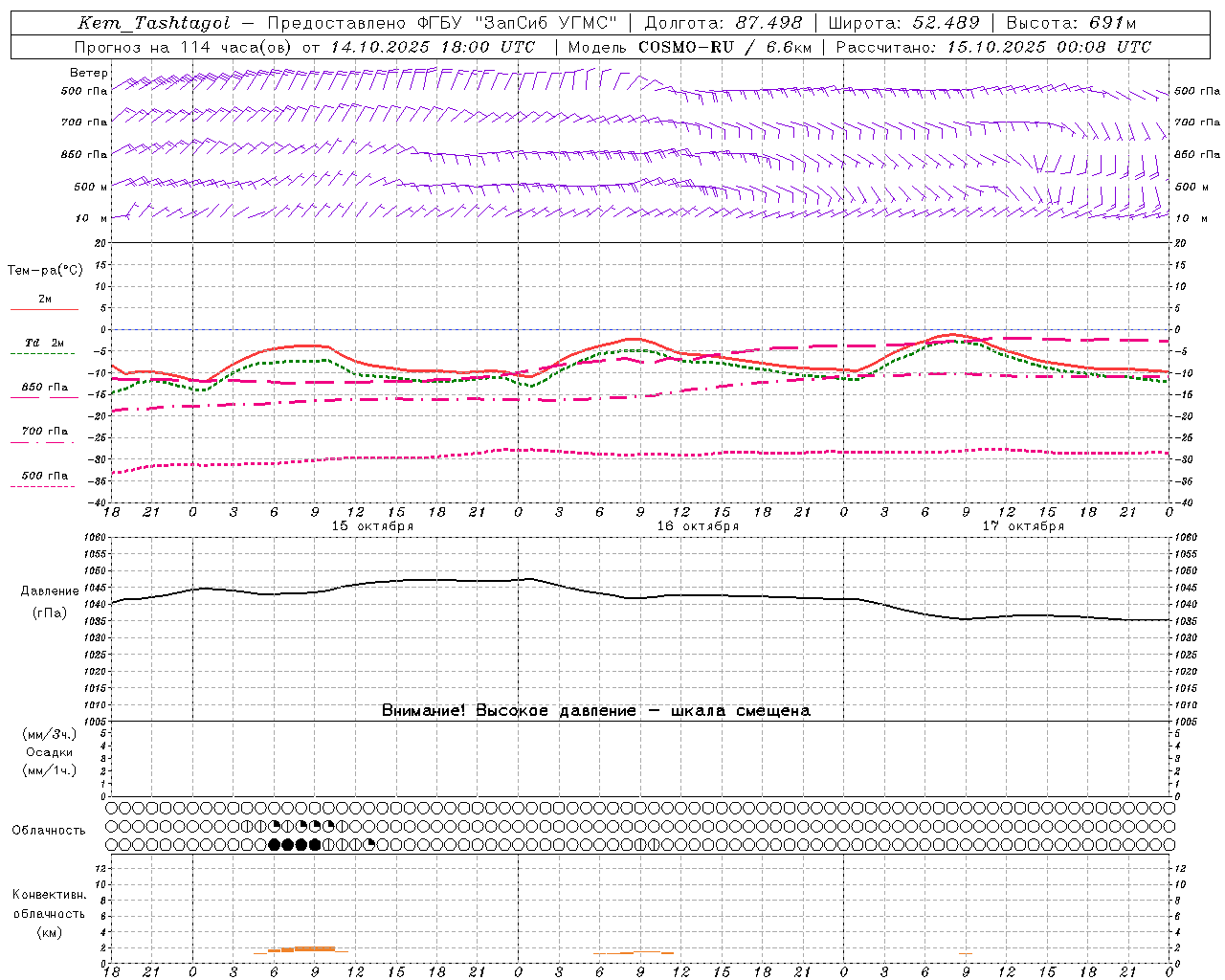
Task: Click the '2м' temperature legend entry
Action: coord(45,299)
